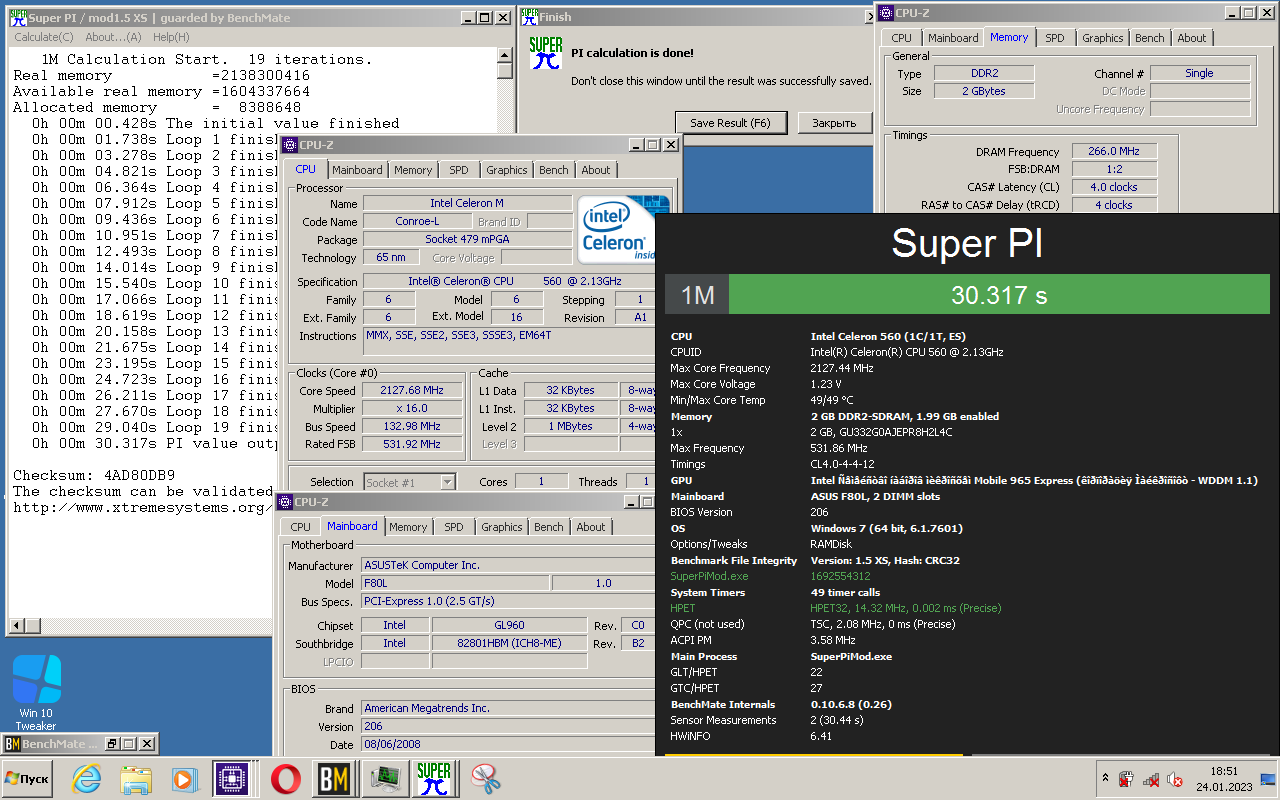Open CPU tab in CPU-Z Mainboard window
The width and height of the screenshot is (1280, 800).
point(300,527)
